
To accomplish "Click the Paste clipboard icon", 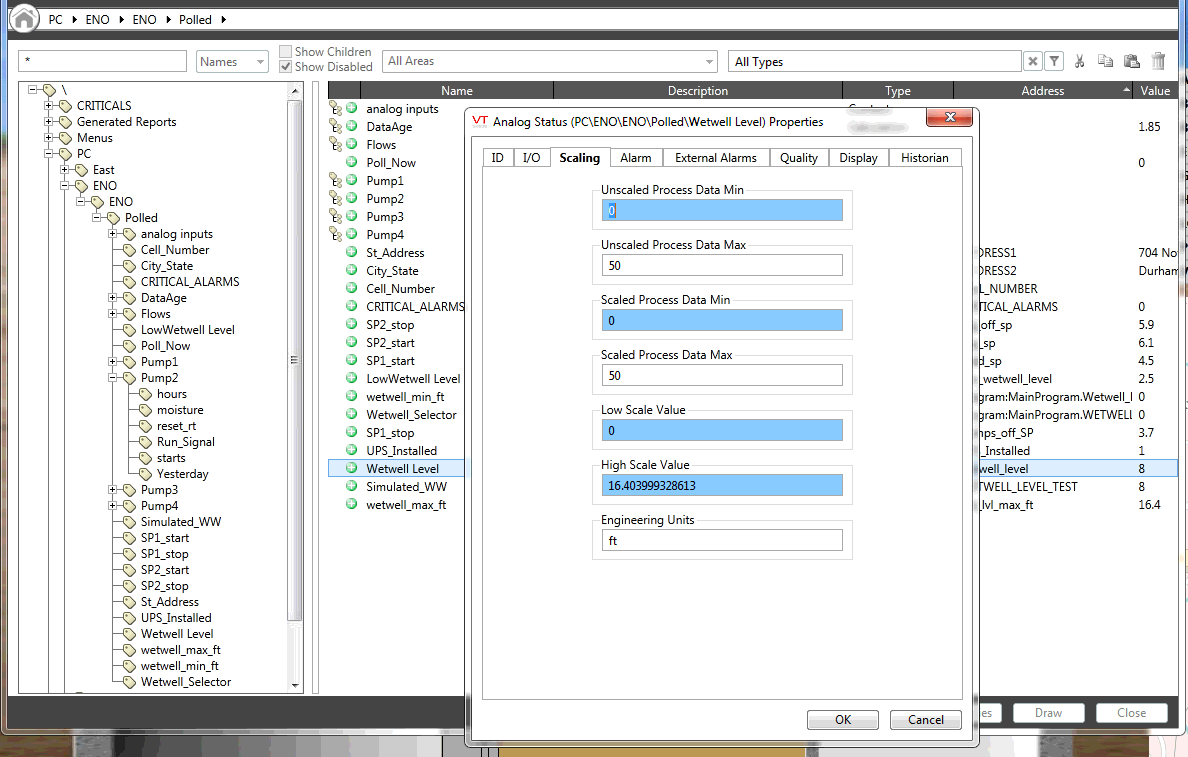I will click(1131, 62).
